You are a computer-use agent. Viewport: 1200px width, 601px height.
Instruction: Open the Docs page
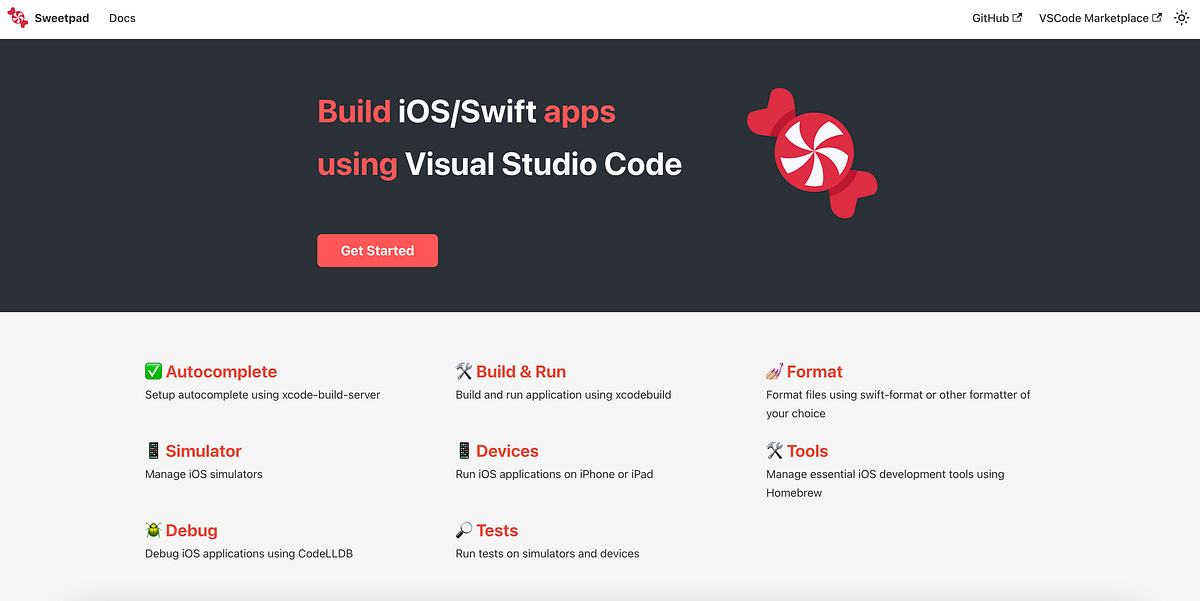tap(122, 17)
